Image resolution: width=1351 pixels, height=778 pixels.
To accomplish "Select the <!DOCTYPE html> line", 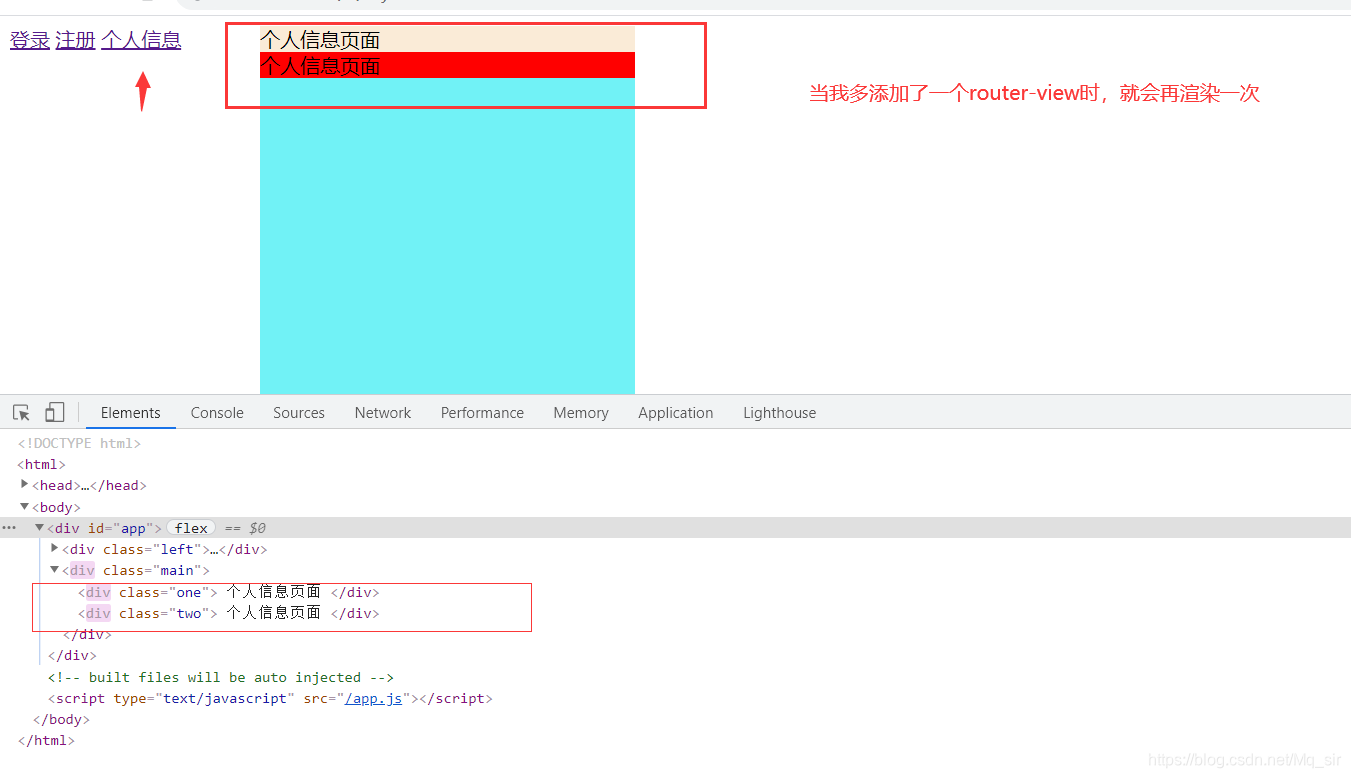I will [79, 443].
